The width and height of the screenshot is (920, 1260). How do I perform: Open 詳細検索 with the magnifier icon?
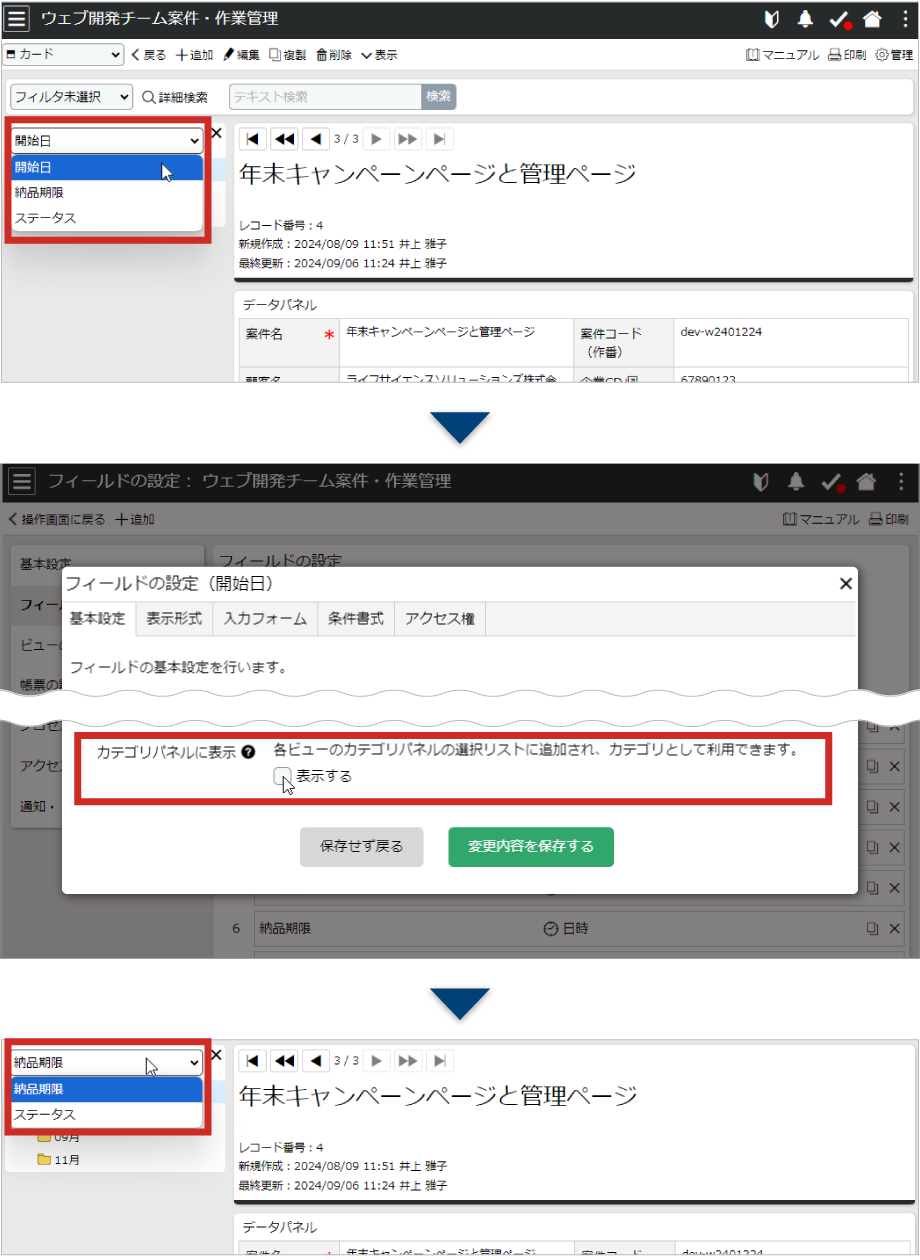click(149, 97)
